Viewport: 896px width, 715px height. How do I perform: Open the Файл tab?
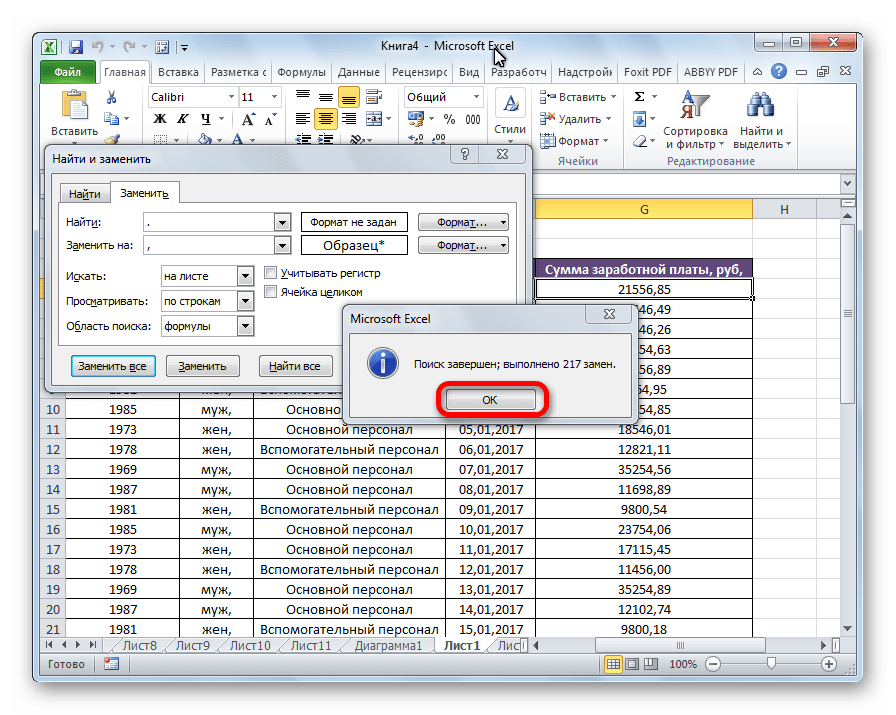click(x=68, y=72)
